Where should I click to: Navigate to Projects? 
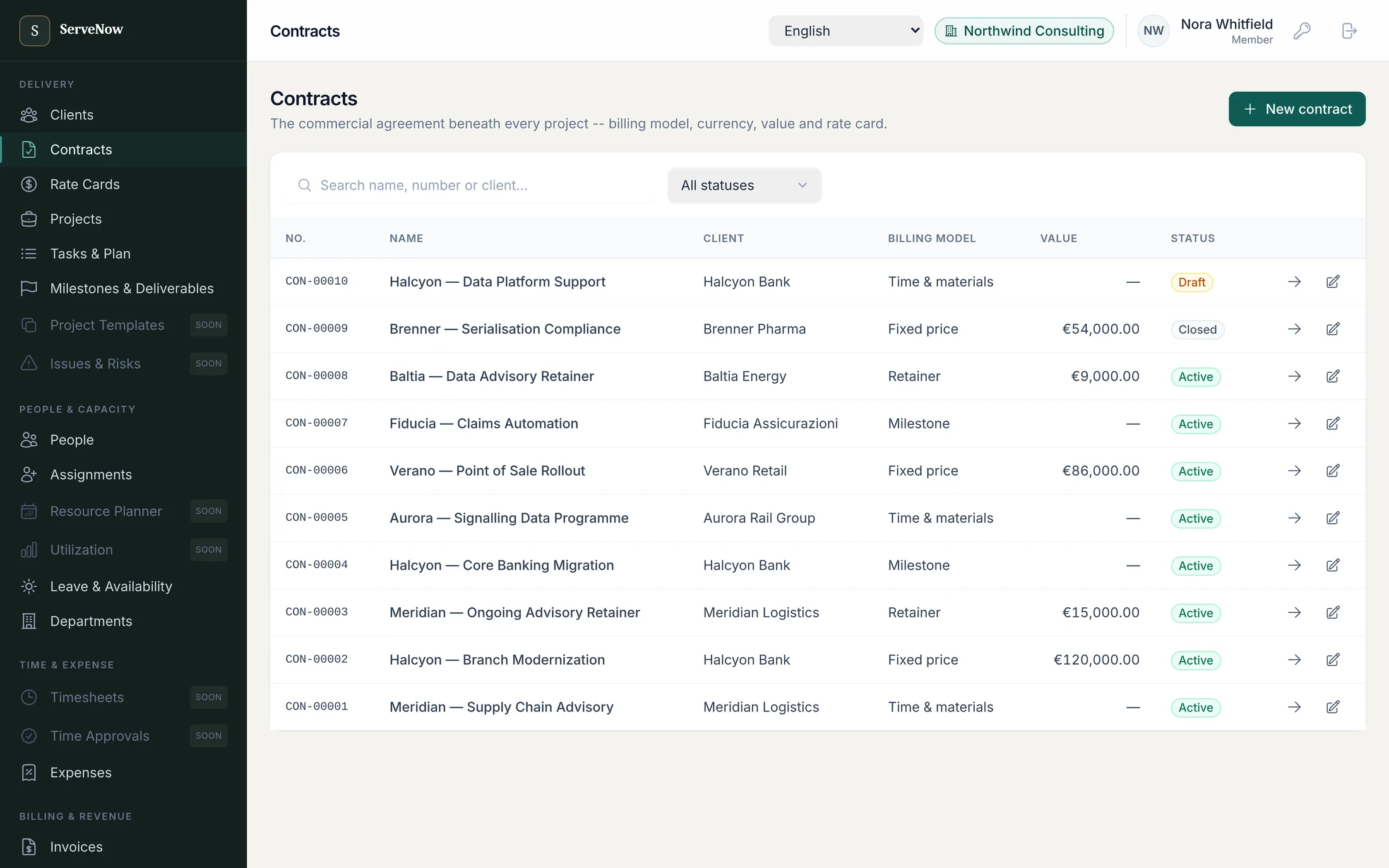tap(124, 219)
